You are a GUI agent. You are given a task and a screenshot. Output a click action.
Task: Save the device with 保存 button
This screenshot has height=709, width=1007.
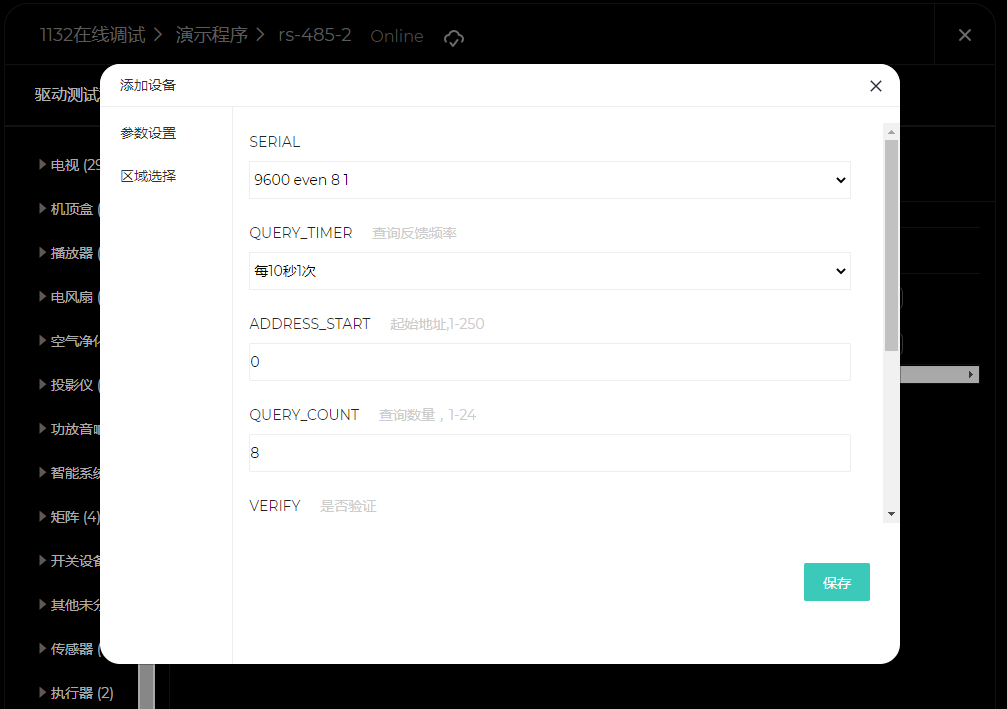tap(837, 582)
